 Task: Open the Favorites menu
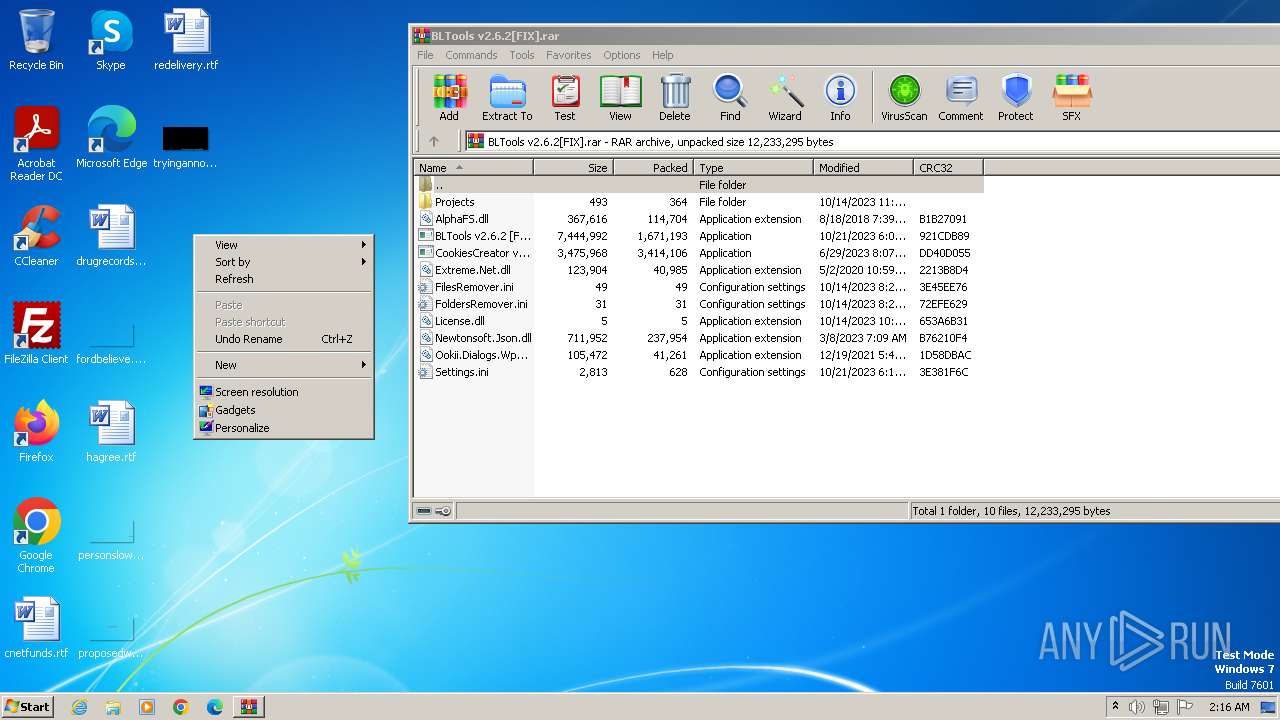(568, 55)
